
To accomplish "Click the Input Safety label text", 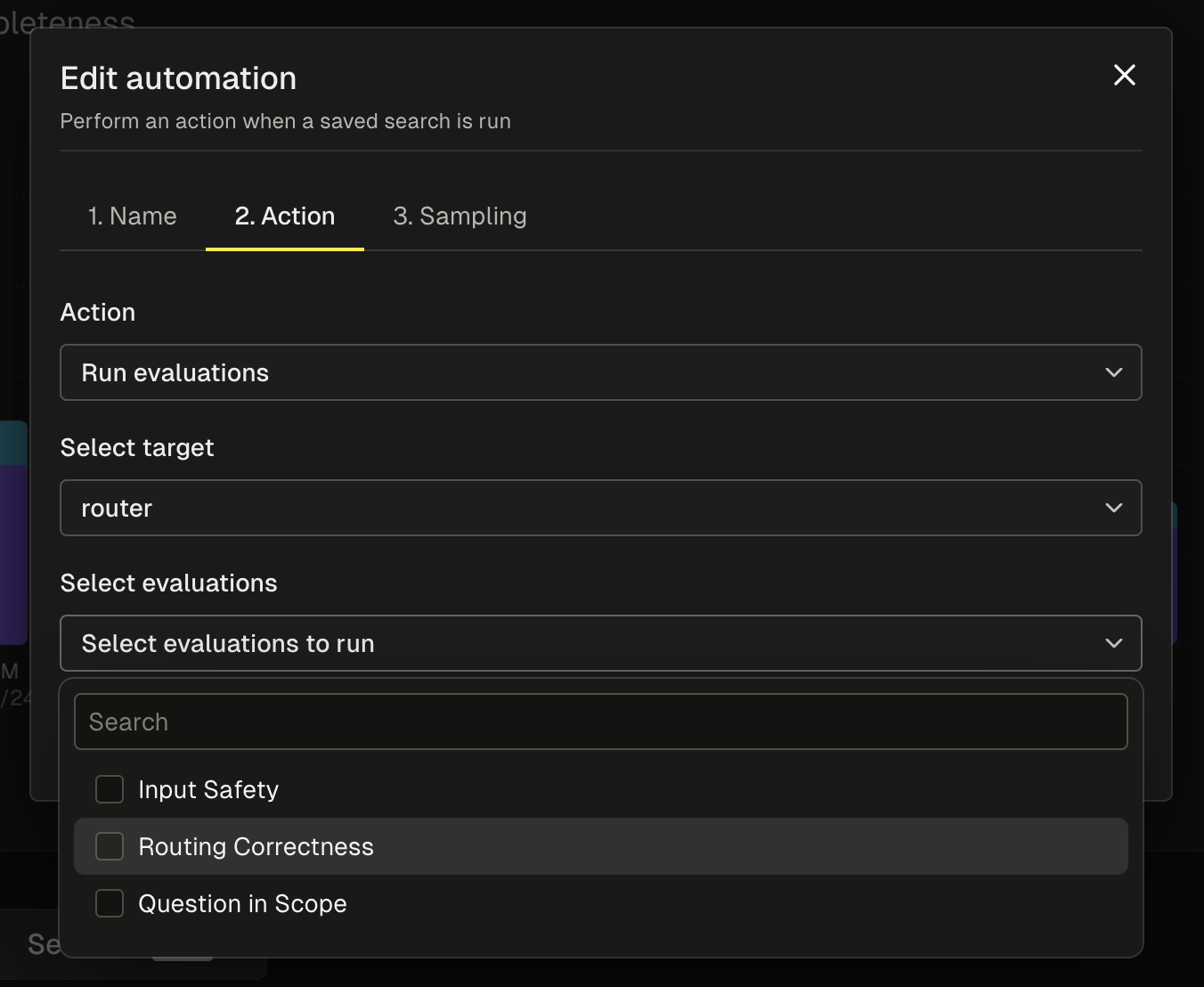I will pyautogui.click(x=208, y=790).
